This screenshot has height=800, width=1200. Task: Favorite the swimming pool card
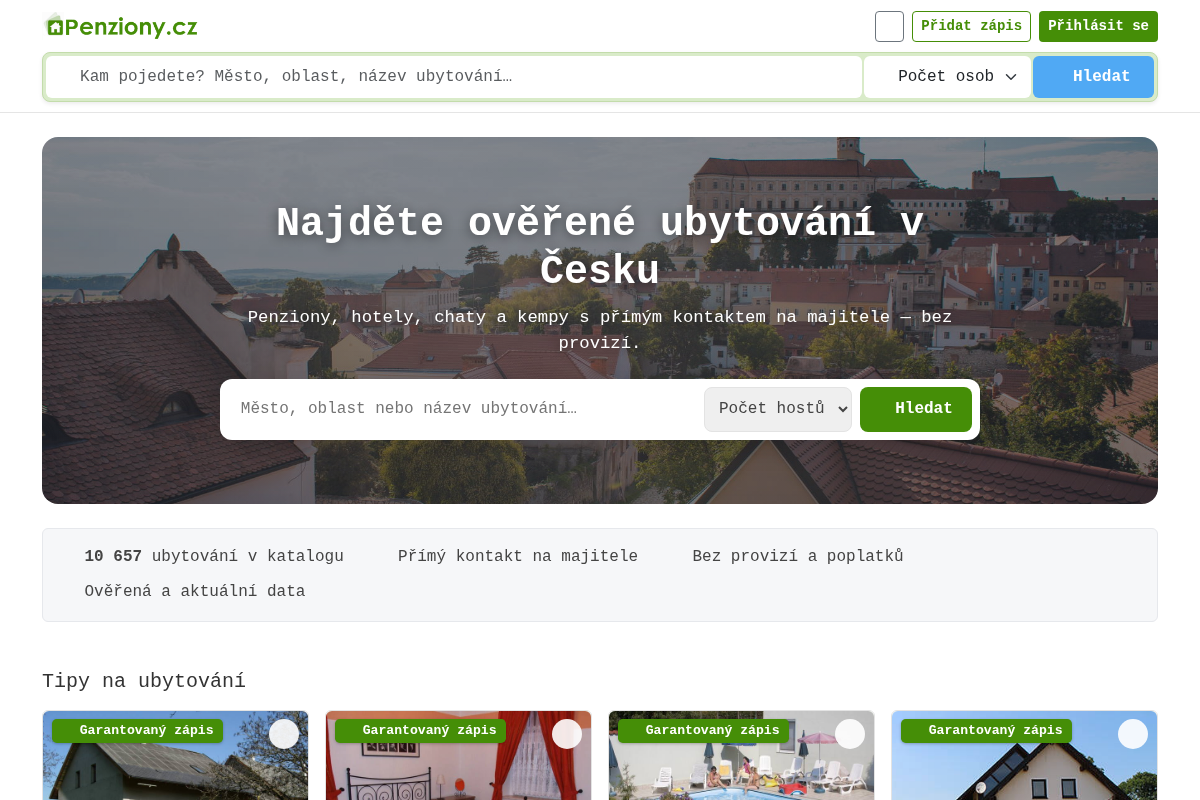coord(850,734)
